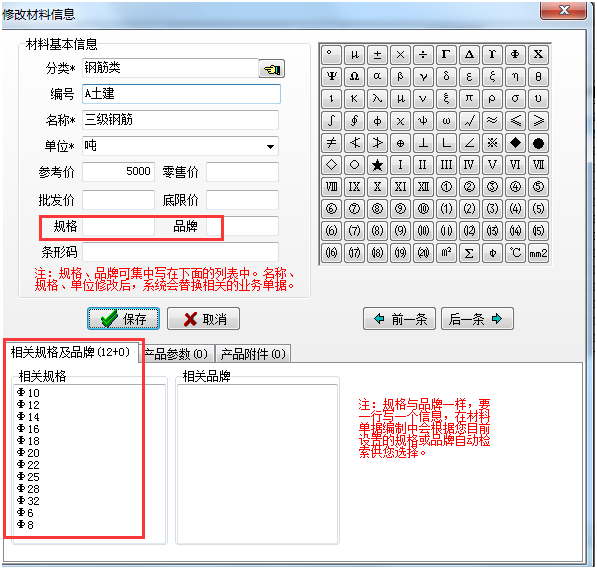Image resolution: width=597 pixels, height=569 pixels.
Task: Insert the mm2 symbol button
Action: click(x=538, y=253)
